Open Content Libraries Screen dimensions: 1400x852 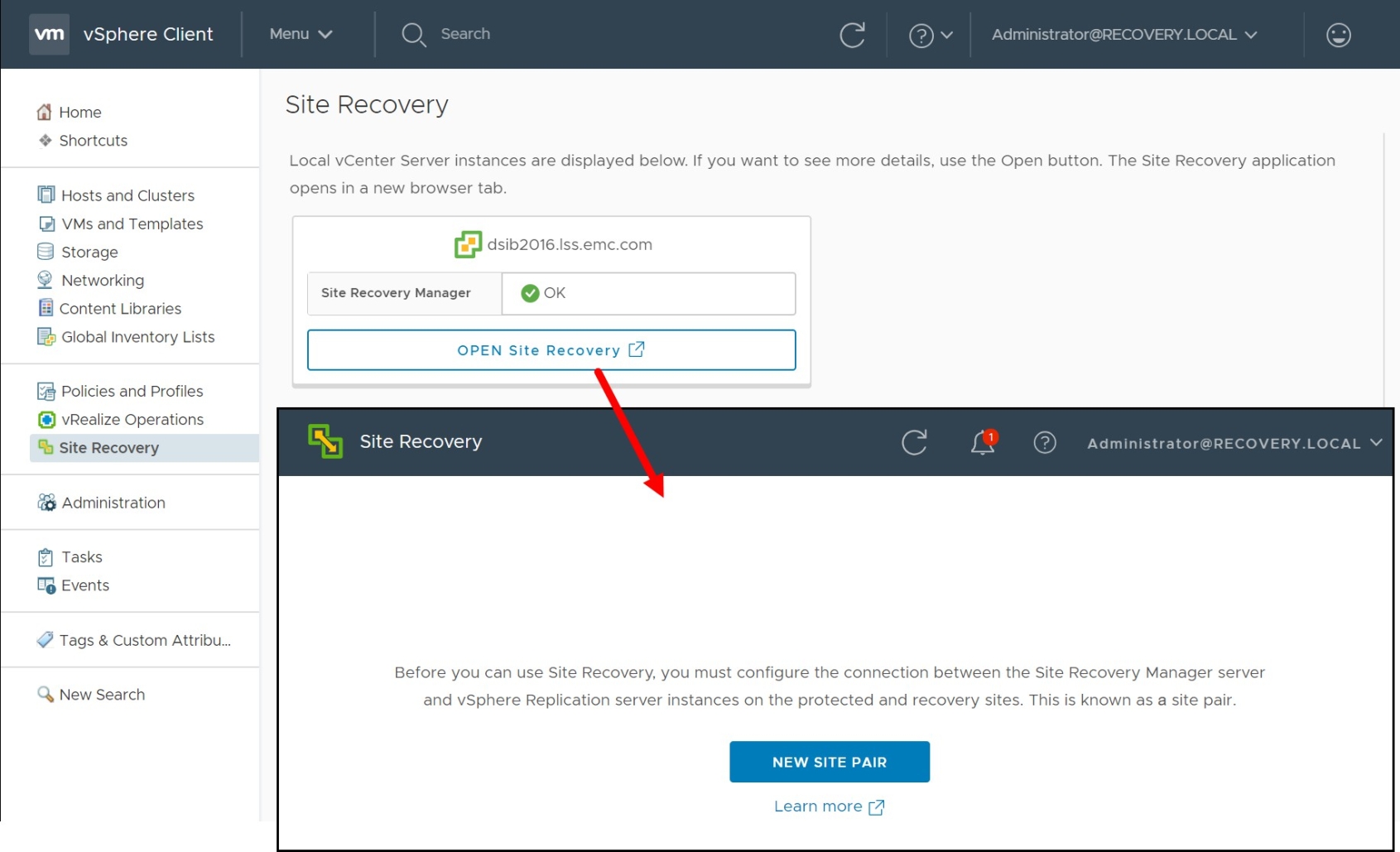[119, 308]
